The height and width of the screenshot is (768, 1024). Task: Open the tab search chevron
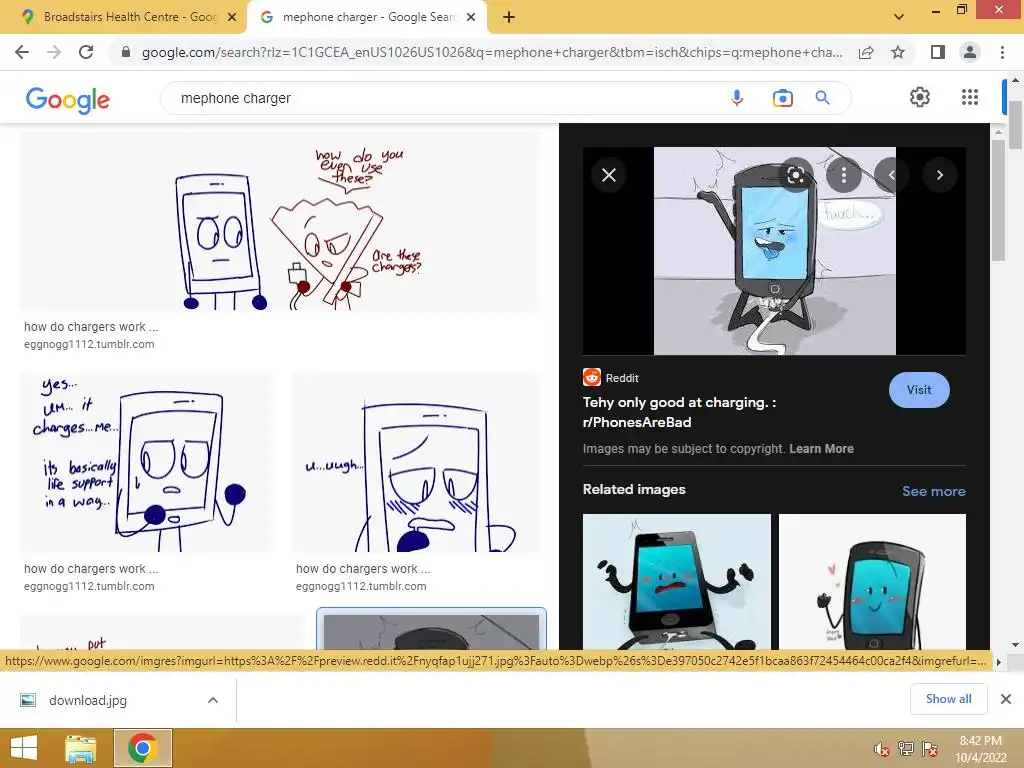pos(899,17)
